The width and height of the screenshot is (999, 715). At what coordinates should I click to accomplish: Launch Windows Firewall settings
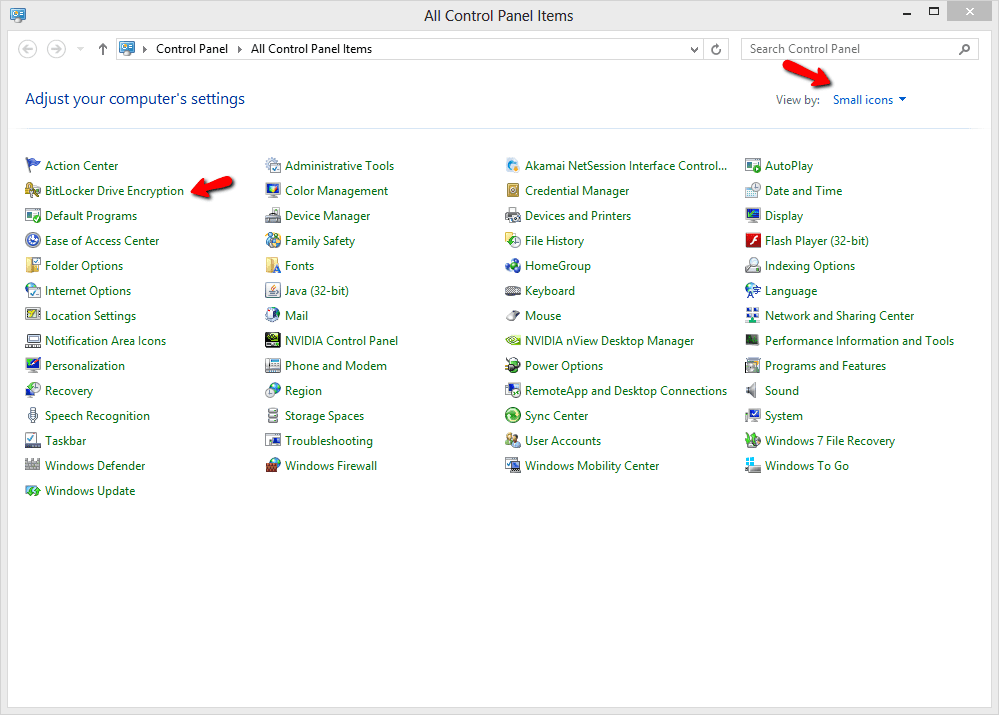click(x=330, y=465)
